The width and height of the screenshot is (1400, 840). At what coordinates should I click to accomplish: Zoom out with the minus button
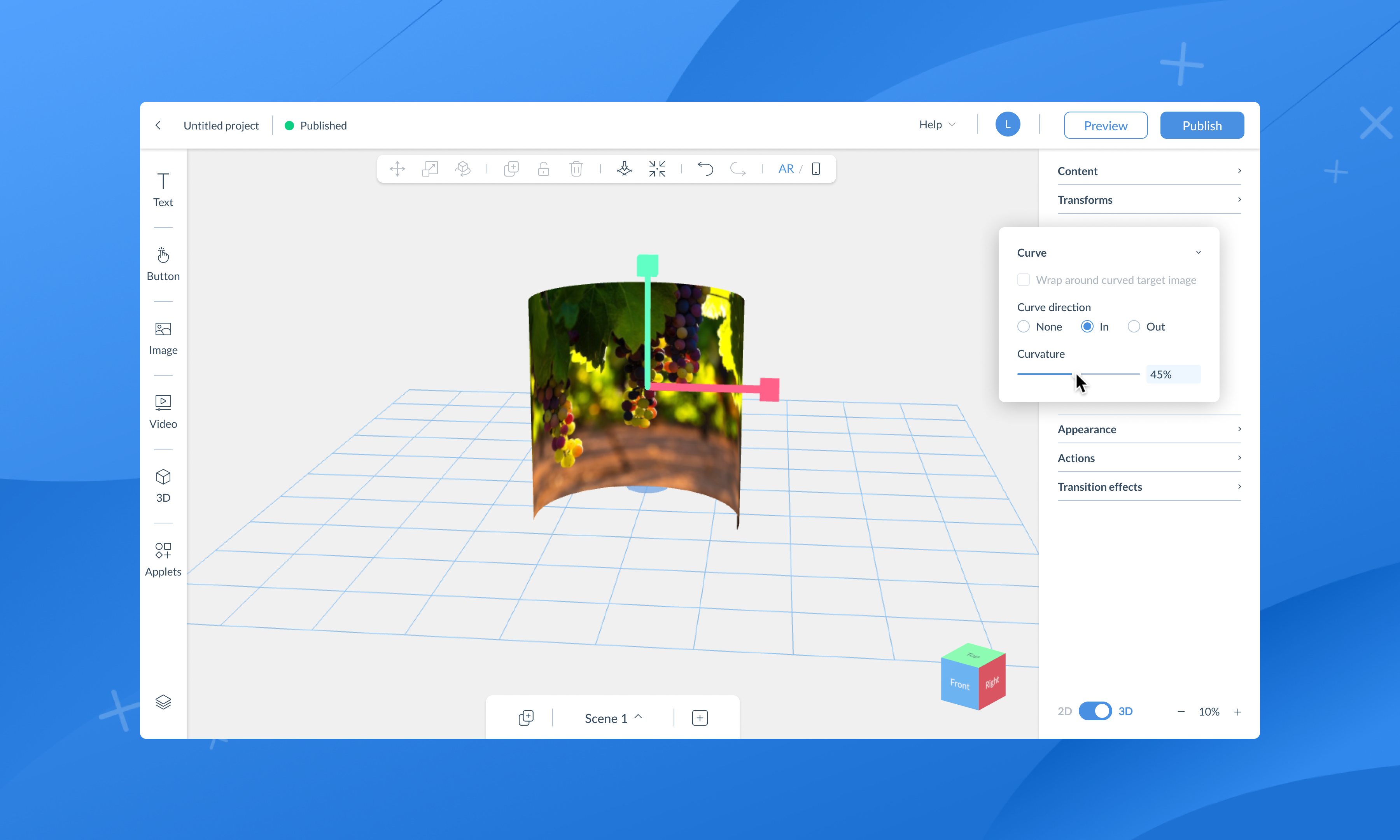1181,712
